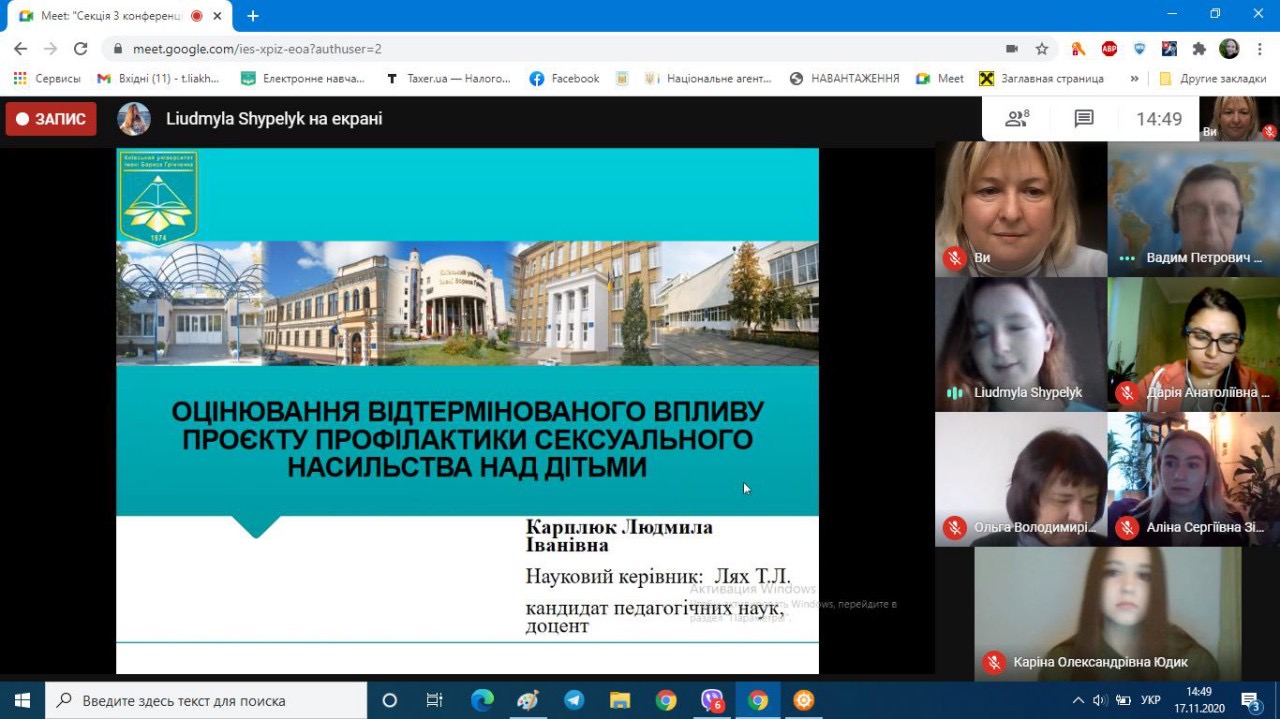Open the Meet participants list
Image resolution: width=1280 pixels, height=719 pixels.
(x=1017, y=119)
